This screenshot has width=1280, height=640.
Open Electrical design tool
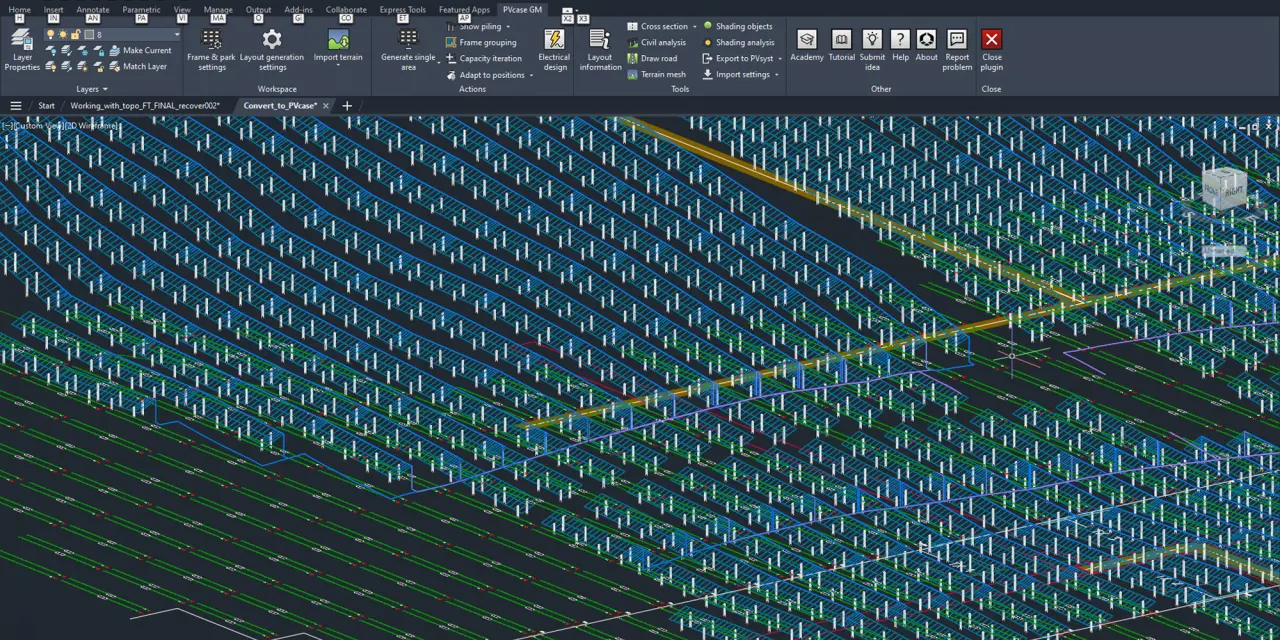pos(554,49)
